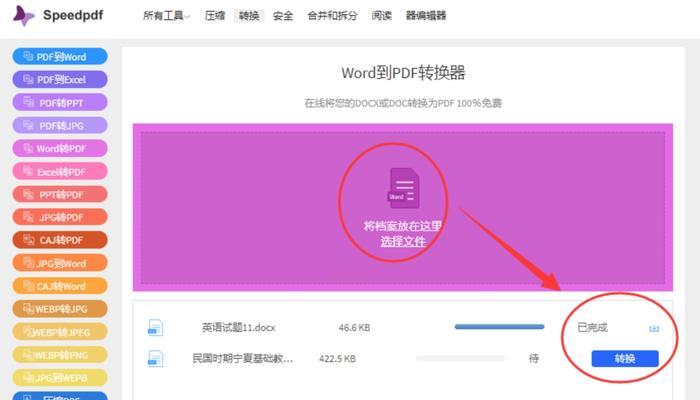Select WEBP转PNG in sidebar
The width and height of the screenshot is (700, 400).
coord(60,355)
